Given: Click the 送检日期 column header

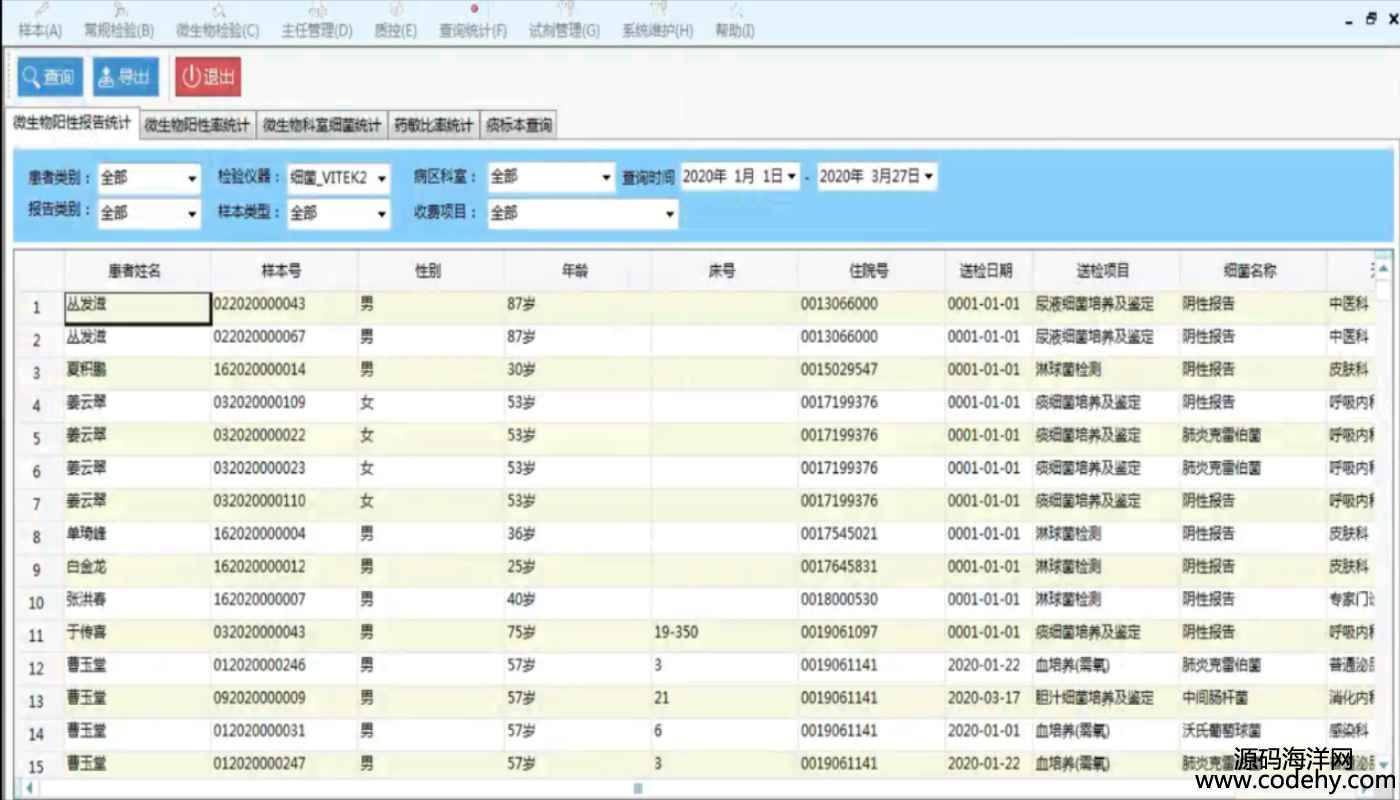Looking at the screenshot, I should [x=989, y=271].
